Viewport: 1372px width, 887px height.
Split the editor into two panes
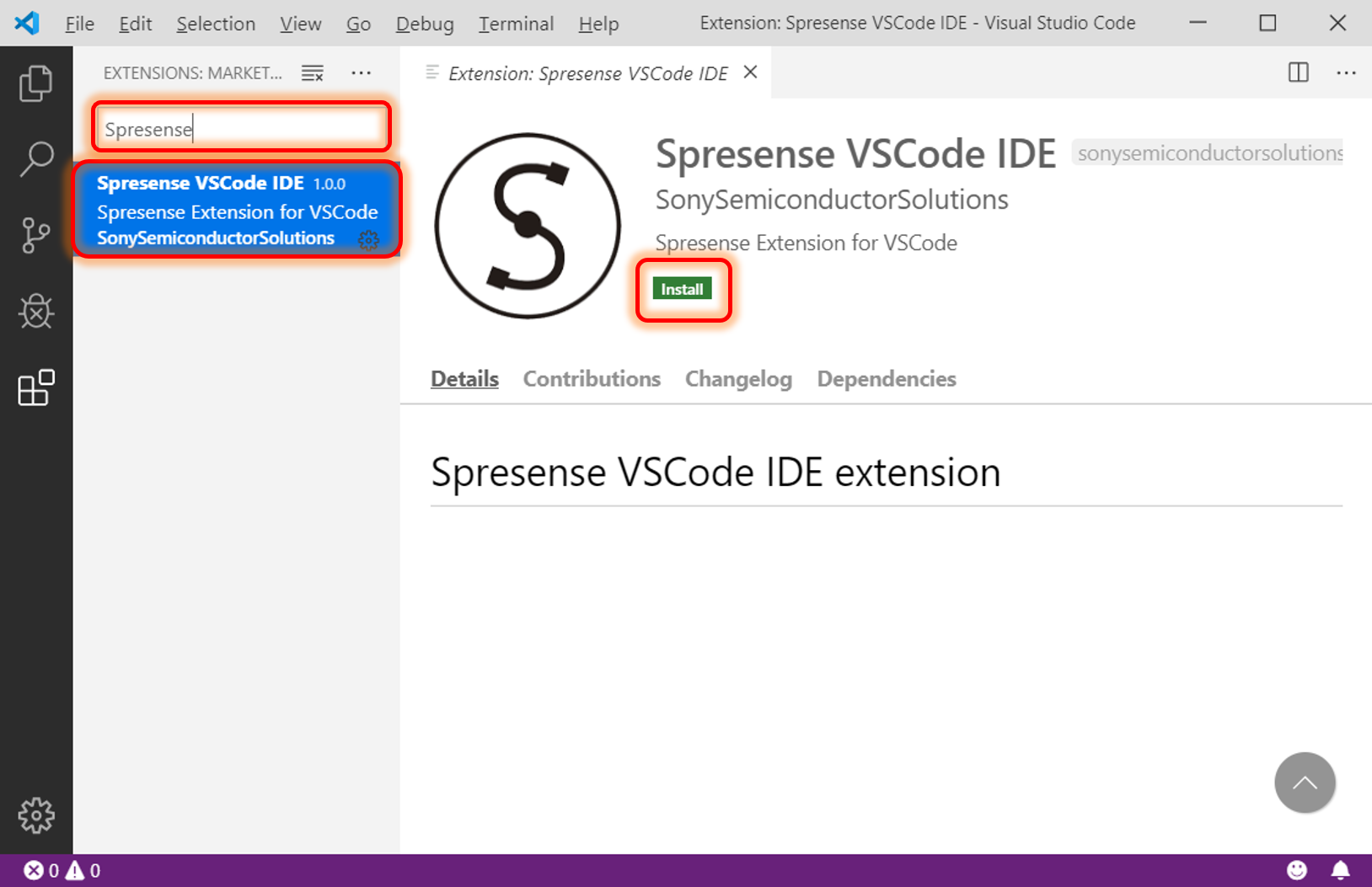(1298, 73)
